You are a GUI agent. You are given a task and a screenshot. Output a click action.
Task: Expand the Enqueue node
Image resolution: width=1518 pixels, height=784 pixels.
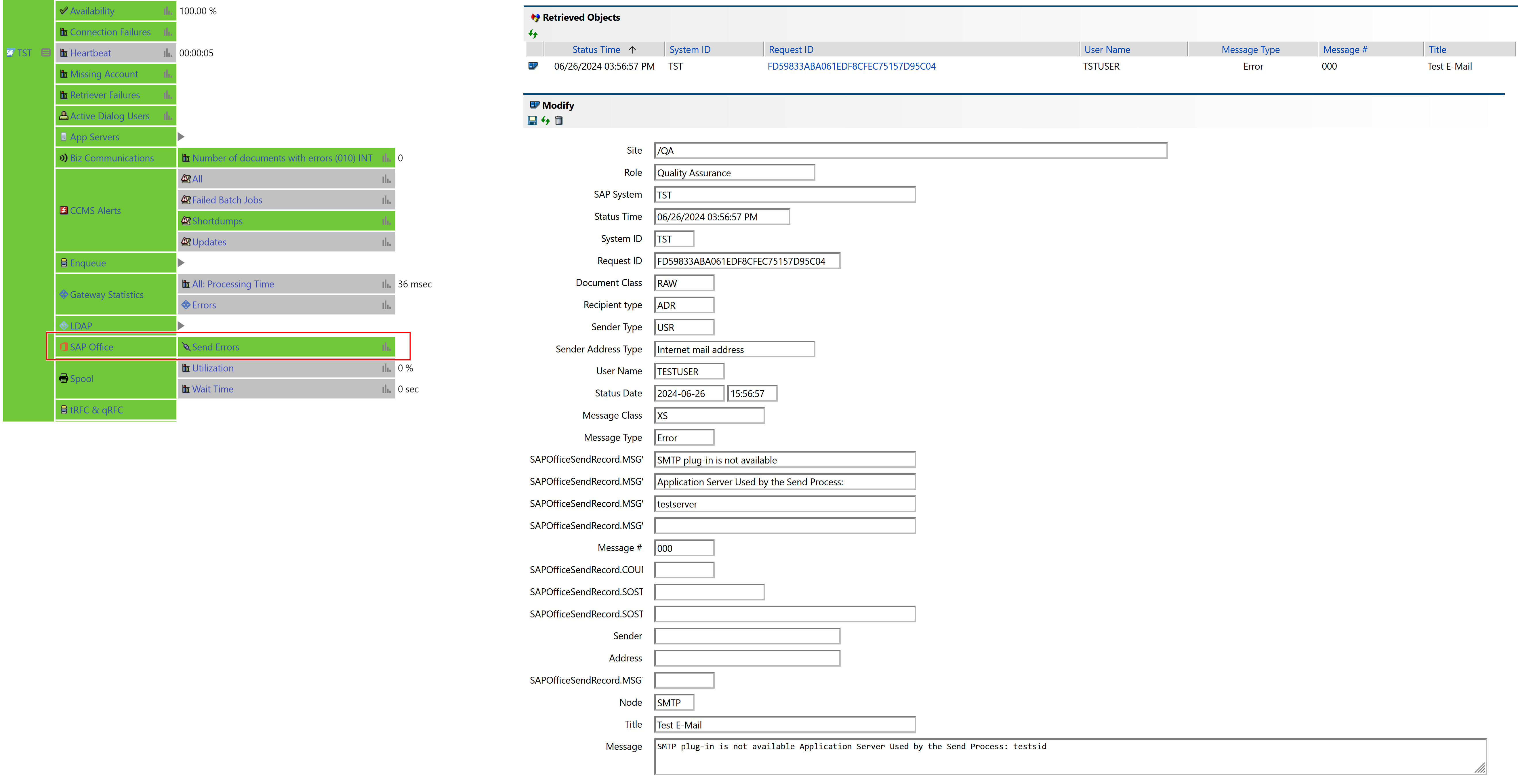[x=181, y=263]
